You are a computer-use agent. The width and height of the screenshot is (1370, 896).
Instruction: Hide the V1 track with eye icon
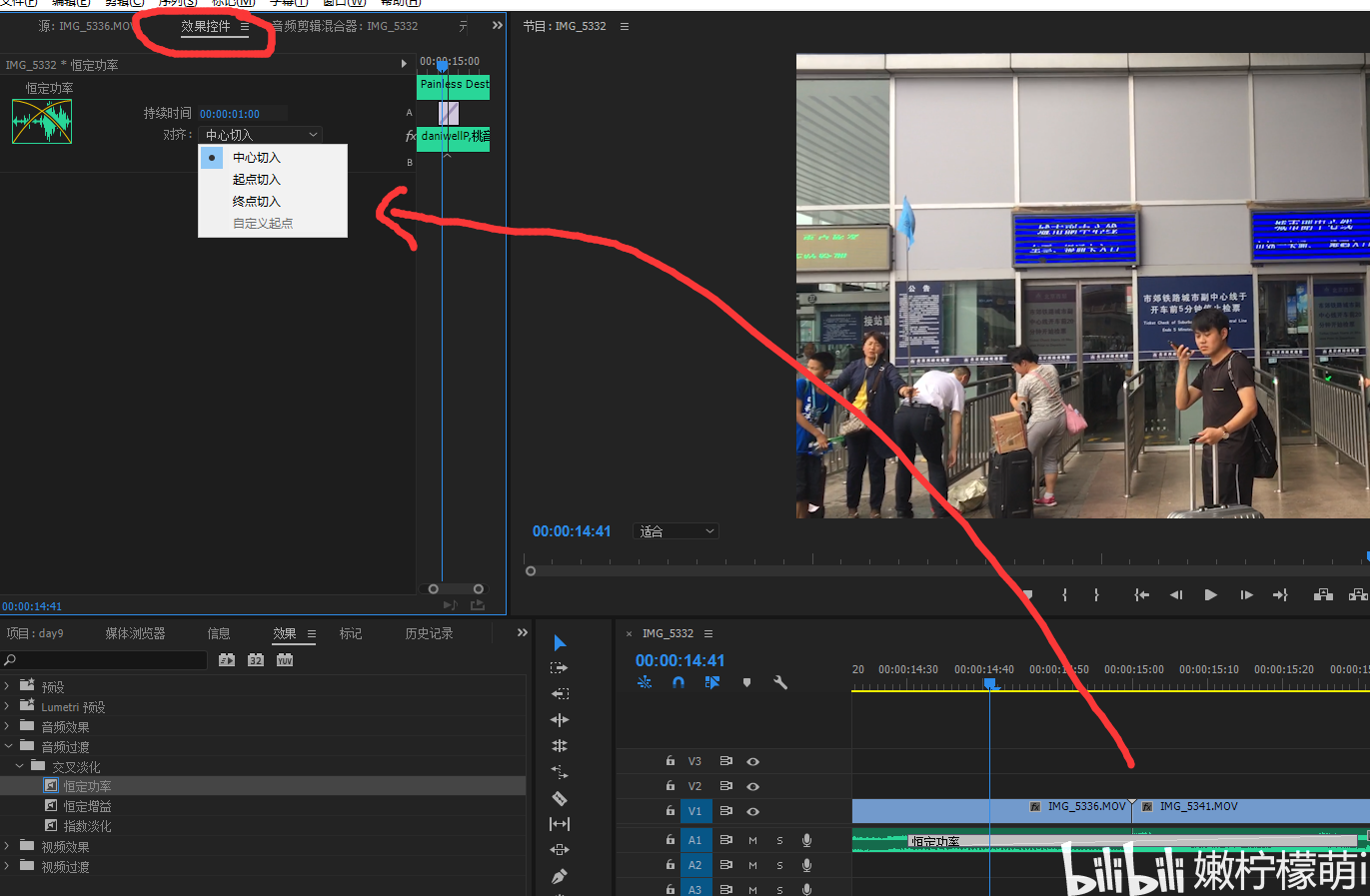(752, 811)
